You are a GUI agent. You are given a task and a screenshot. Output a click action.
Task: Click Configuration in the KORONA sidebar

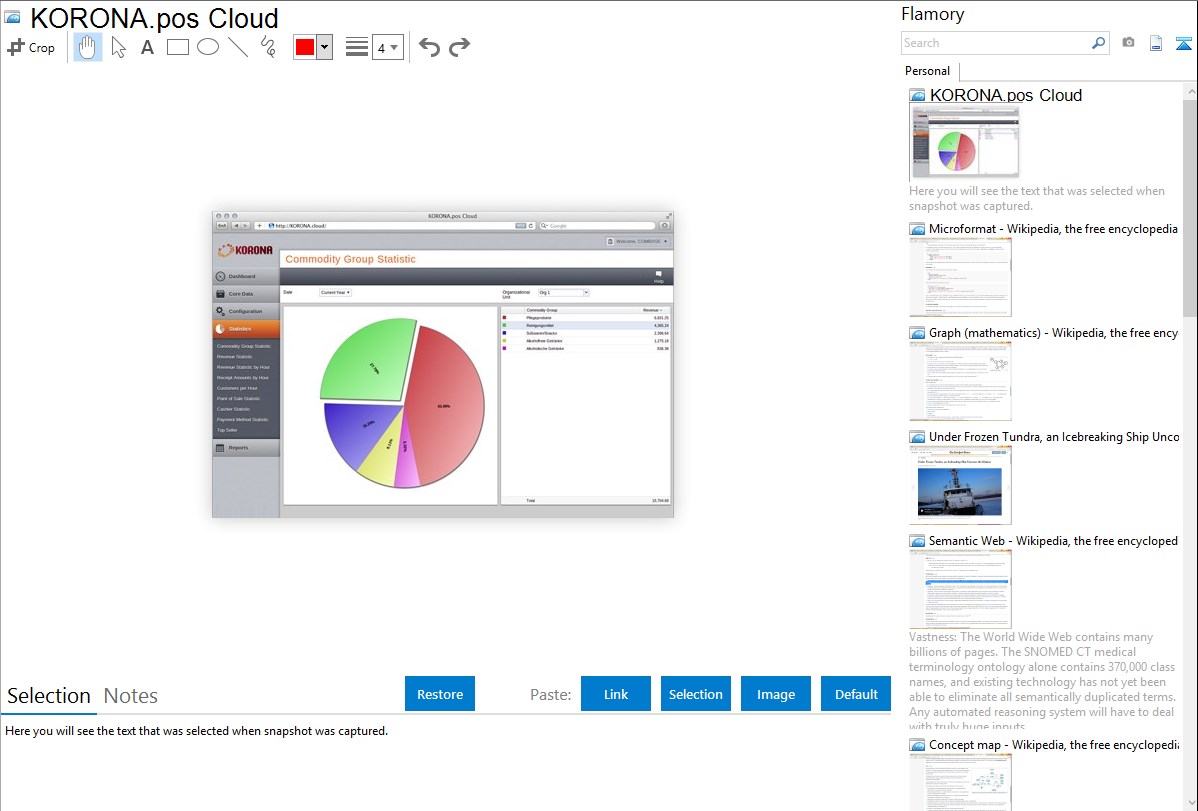point(246,311)
